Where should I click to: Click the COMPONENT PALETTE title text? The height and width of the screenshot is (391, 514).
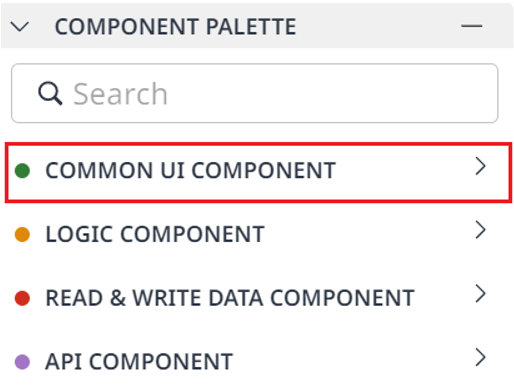pyautogui.click(x=175, y=27)
